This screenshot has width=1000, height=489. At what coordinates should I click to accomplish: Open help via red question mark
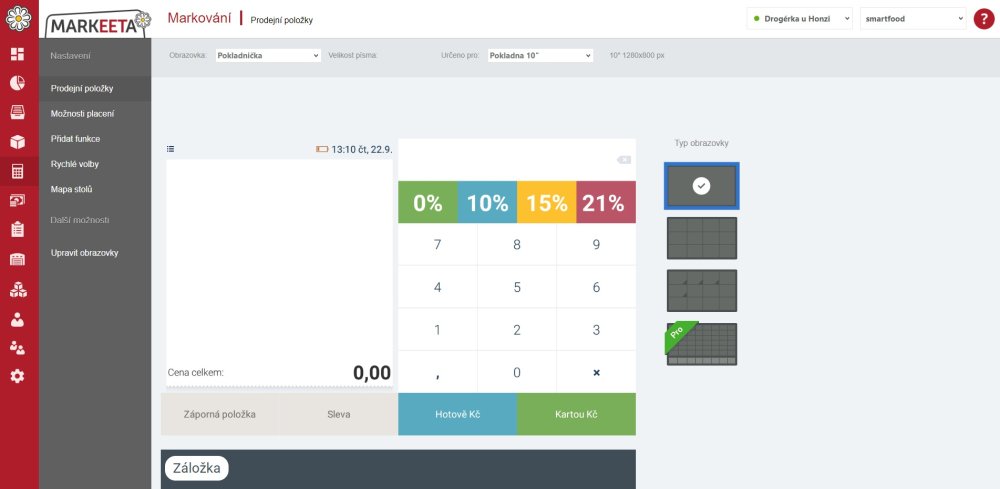(x=983, y=18)
